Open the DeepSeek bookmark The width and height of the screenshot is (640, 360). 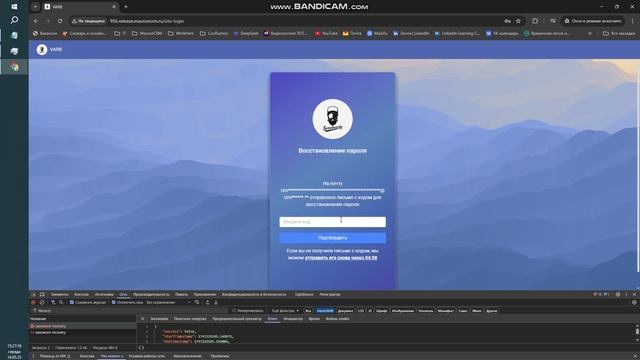[x=246, y=33]
